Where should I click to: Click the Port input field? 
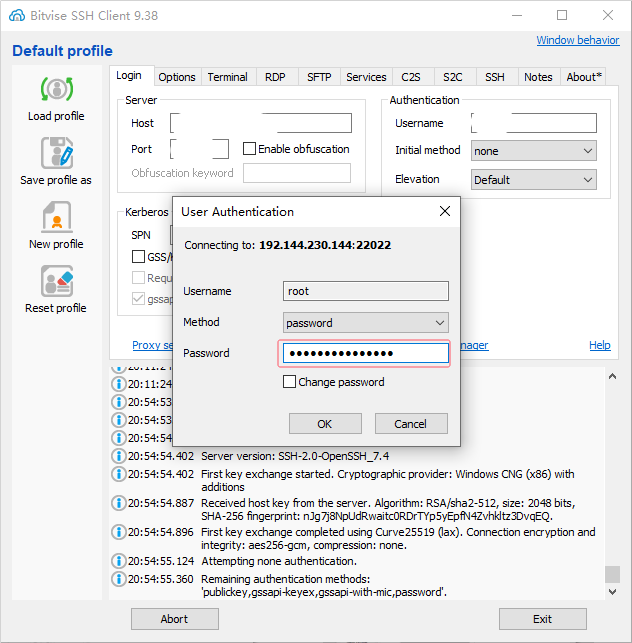[200, 149]
